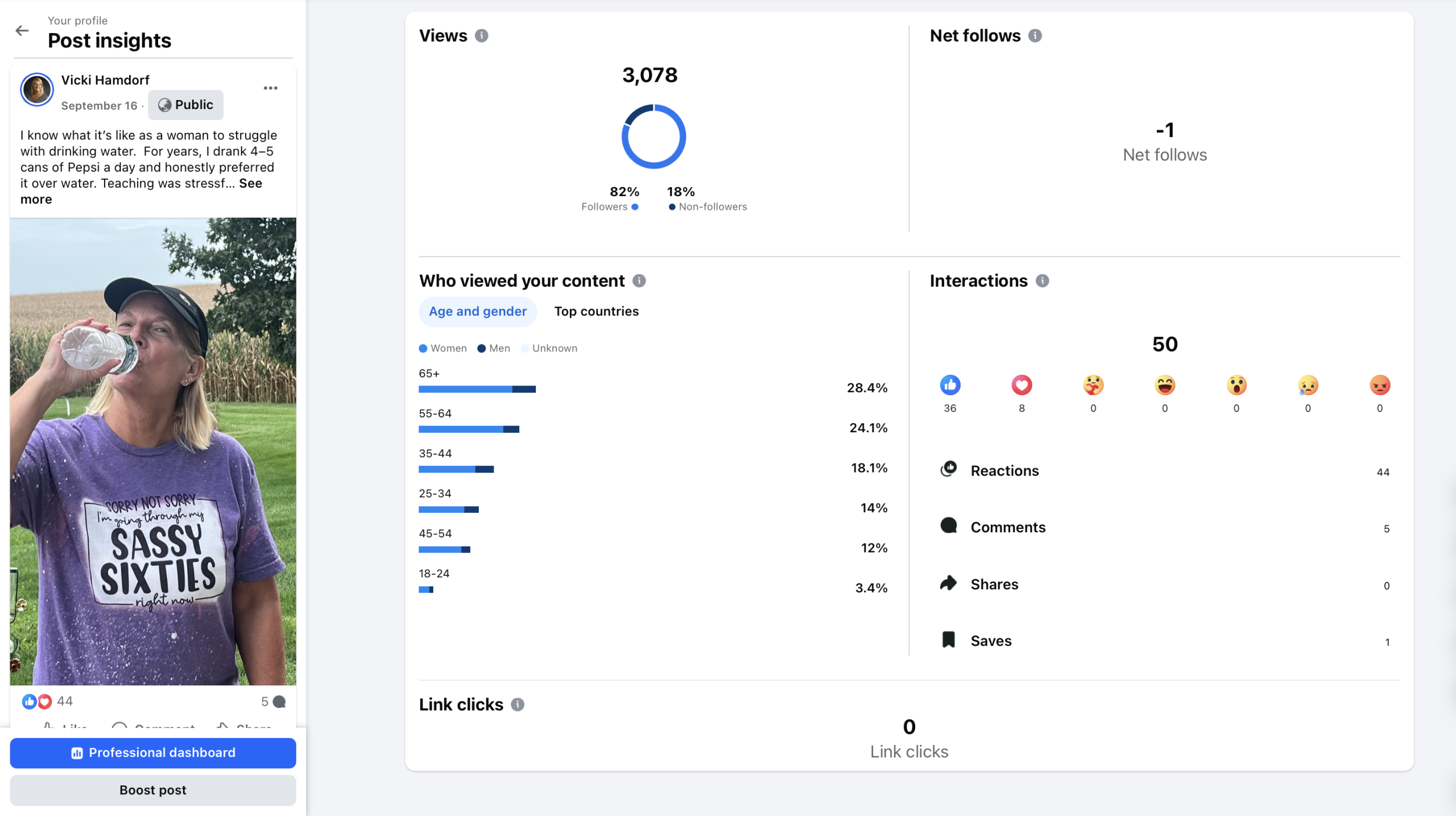Click the back arrow next to Post insights
Viewport: 1456px width, 816px height.
(x=22, y=31)
